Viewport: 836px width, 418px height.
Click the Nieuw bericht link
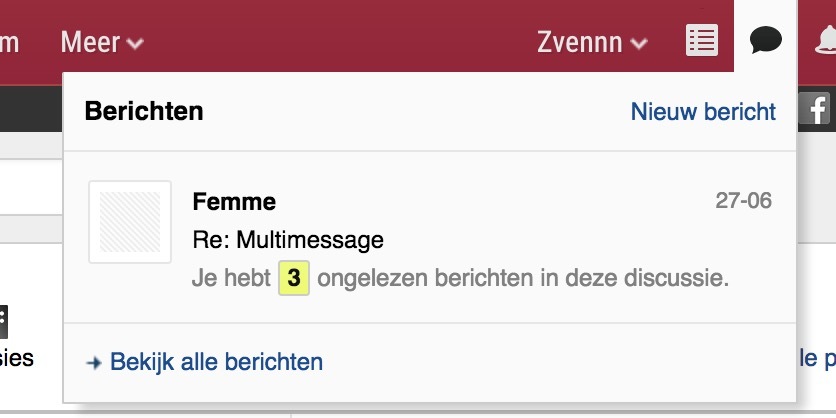[x=703, y=112]
